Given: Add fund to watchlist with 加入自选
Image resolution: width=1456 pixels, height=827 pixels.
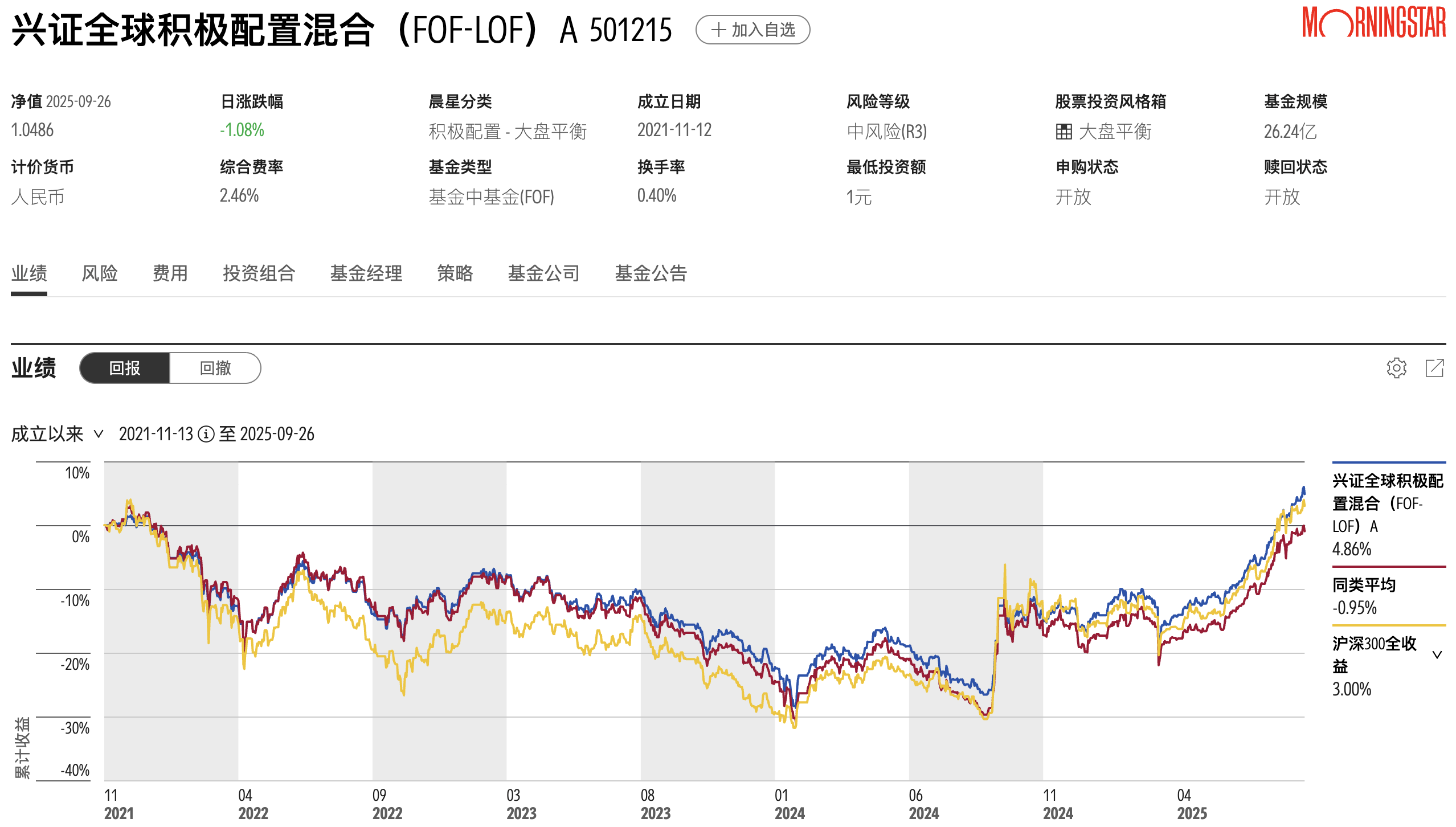Looking at the screenshot, I should [752, 30].
